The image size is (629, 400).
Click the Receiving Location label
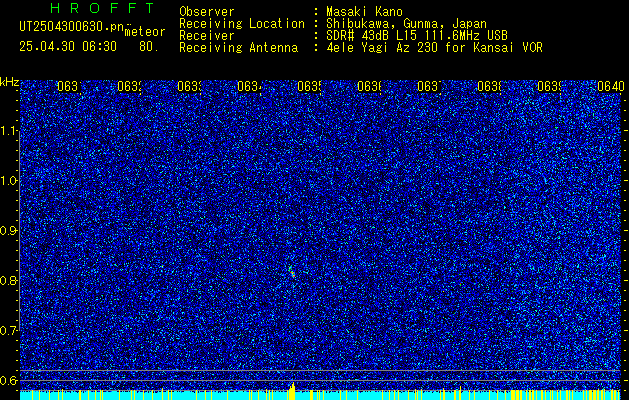[242, 24]
